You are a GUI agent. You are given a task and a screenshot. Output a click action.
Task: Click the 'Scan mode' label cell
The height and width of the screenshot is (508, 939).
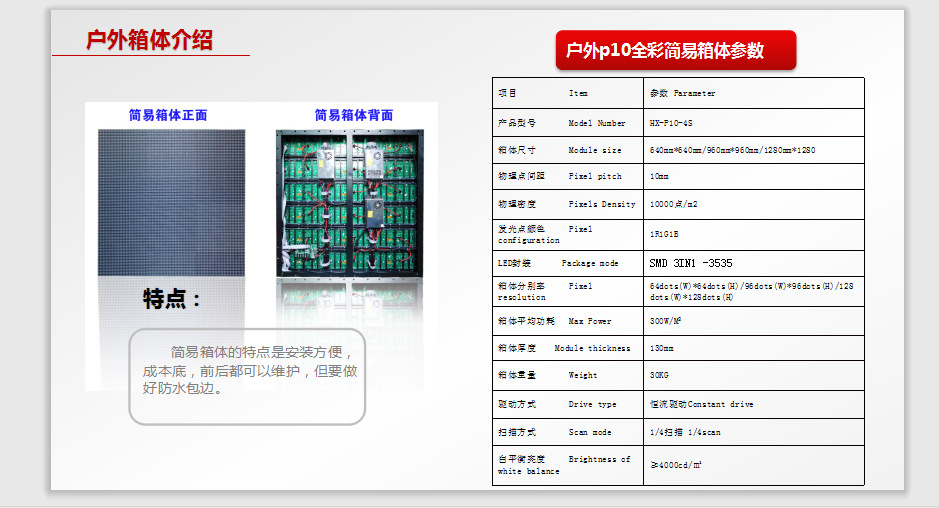(568, 432)
